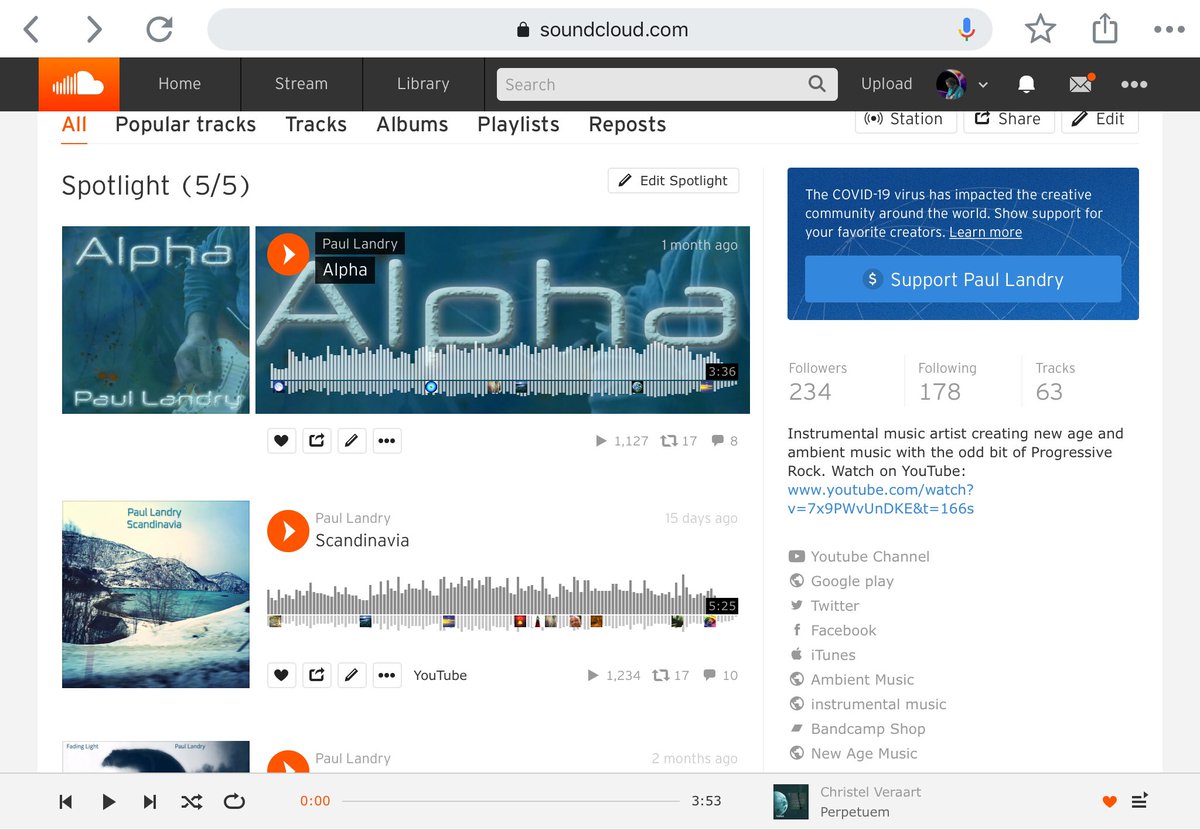
Task: Open the next-up queue icon
Action: (1139, 801)
